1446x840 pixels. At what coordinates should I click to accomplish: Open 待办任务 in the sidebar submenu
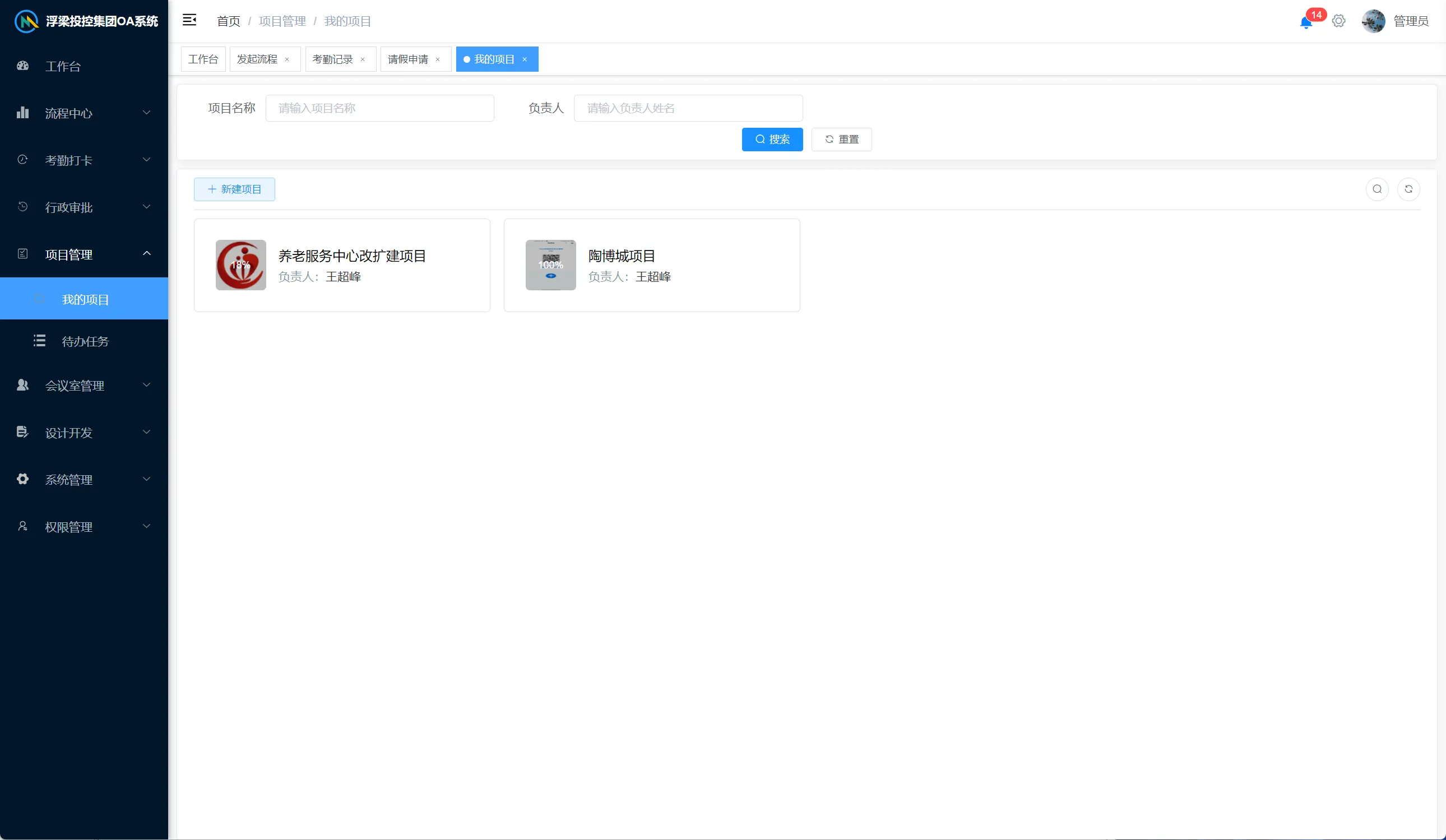click(84, 341)
